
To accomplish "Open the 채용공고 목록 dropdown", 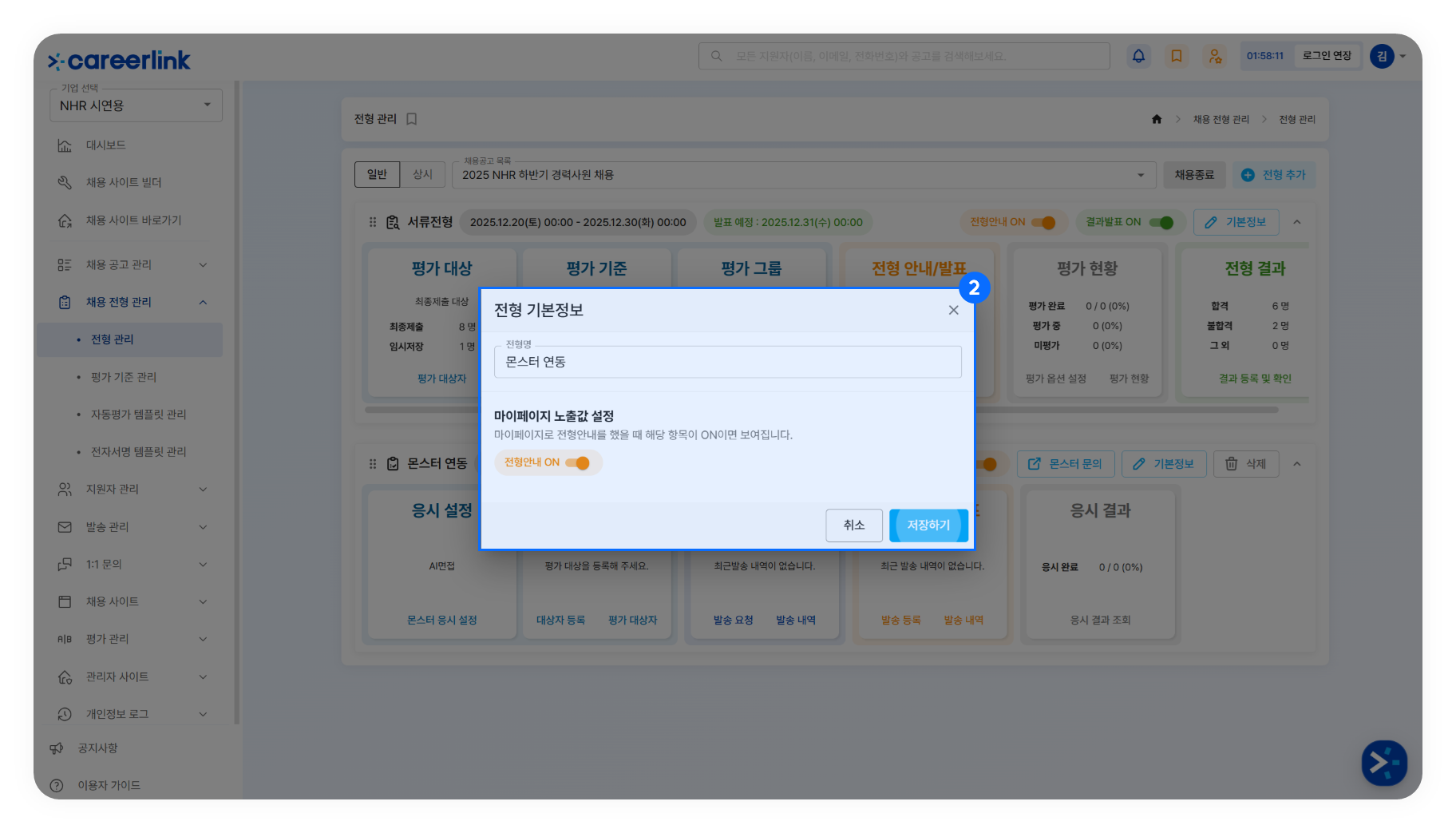I will (x=804, y=175).
